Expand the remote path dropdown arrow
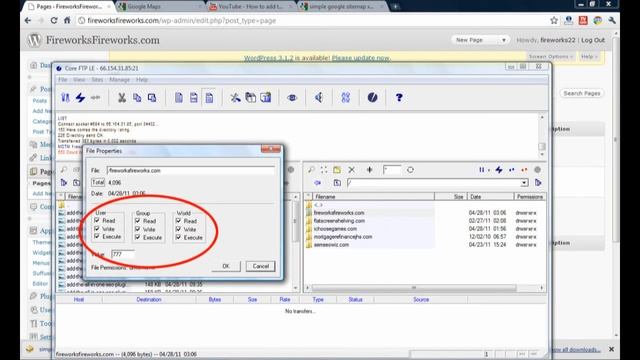This screenshot has height=360, width=640. click(x=524, y=183)
